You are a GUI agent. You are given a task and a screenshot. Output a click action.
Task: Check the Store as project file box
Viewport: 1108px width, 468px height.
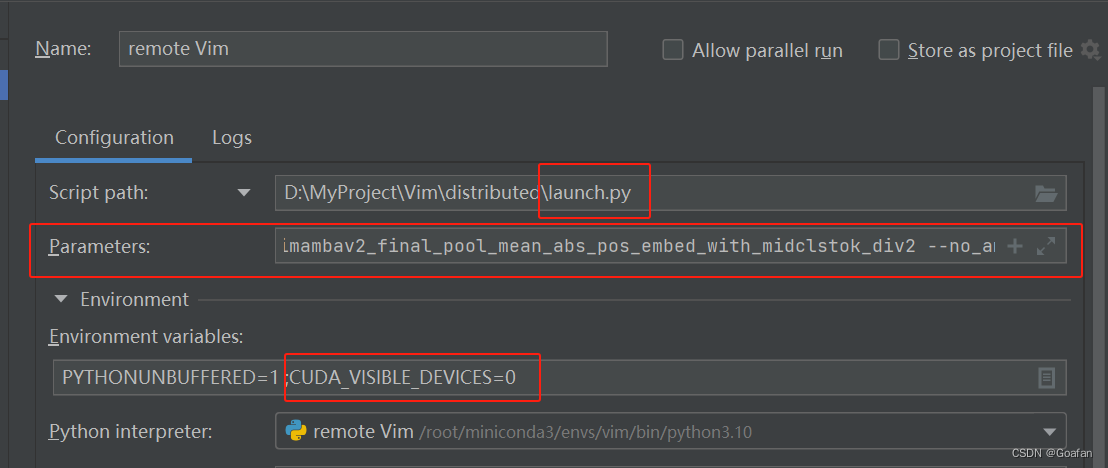click(888, 50)
